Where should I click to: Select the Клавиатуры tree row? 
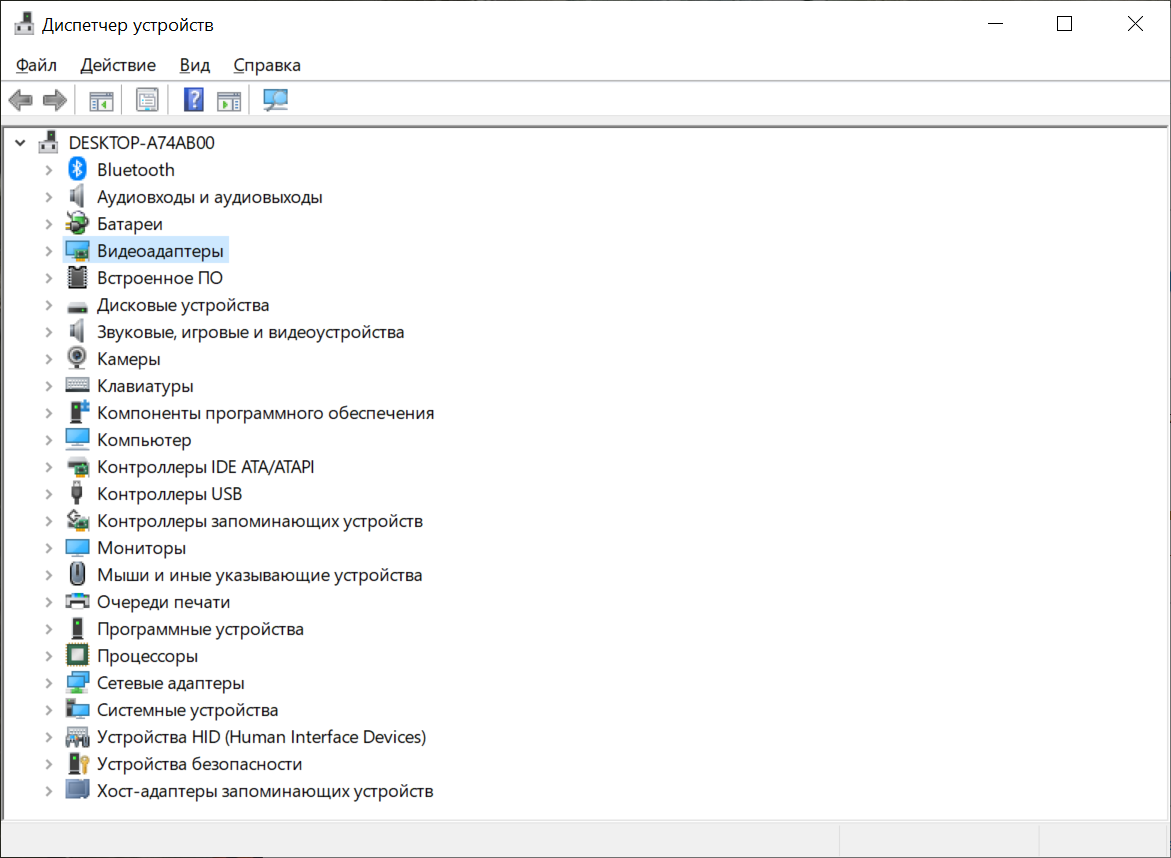pos(145,386)
